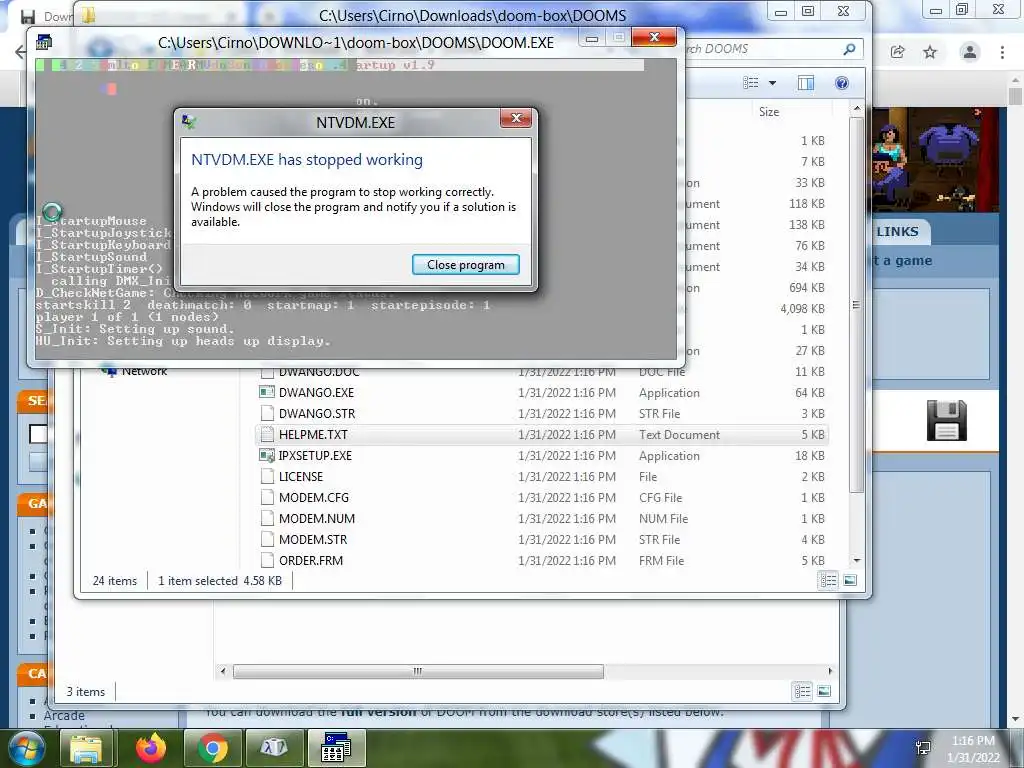Open the Chrome profile avatar
The image size is (1024, 768).
970,52
